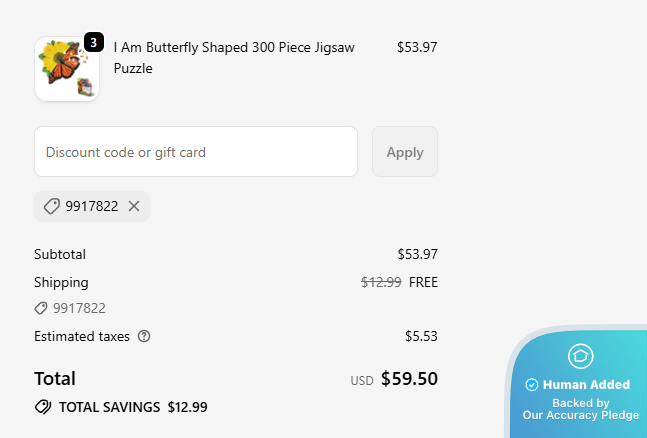The height and width of the screenshot is (438, 647).
Task: Click the FREE shipping label
Action: (x=423, y=282)
